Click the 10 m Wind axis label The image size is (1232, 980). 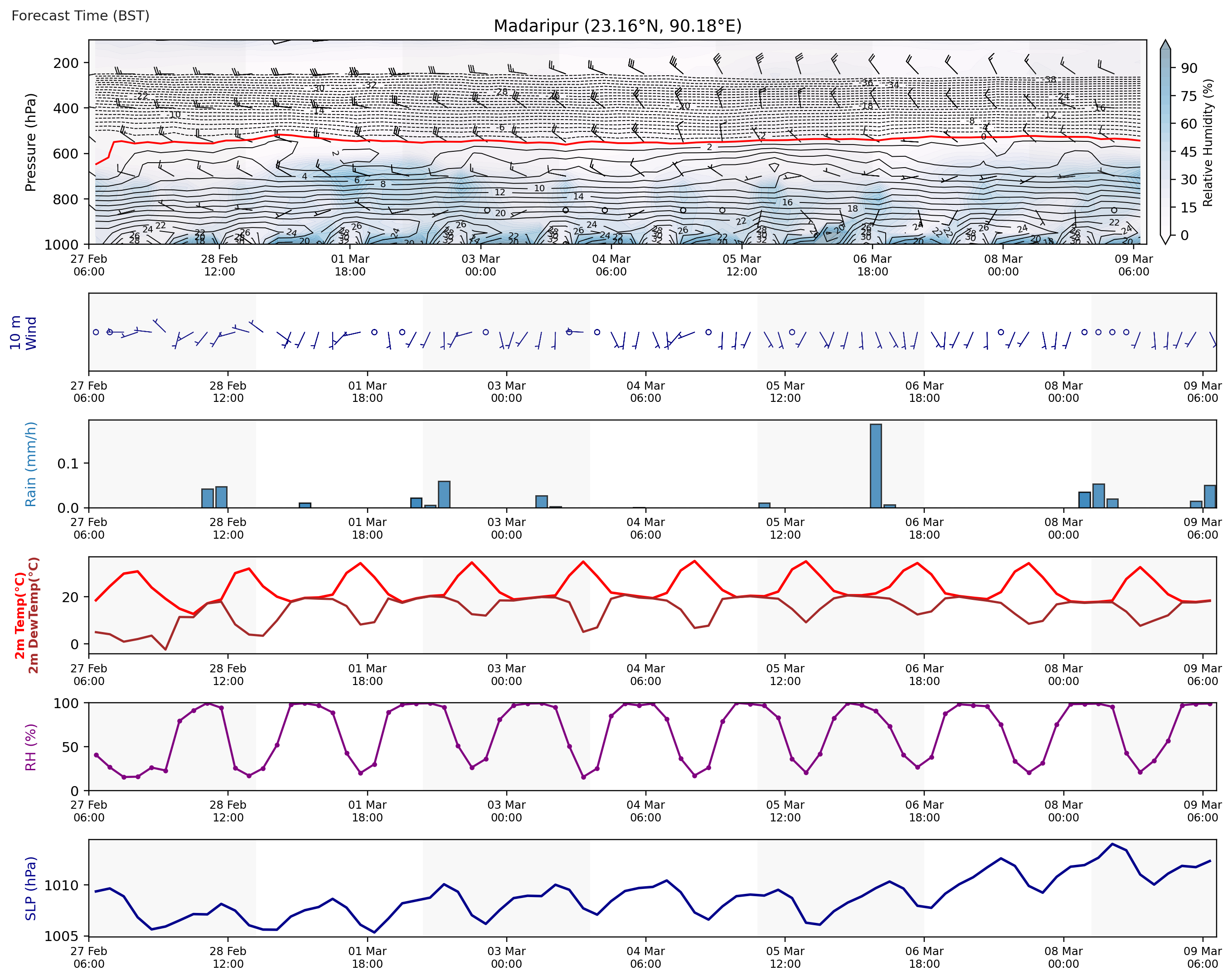pyautogui.click(x=23, y=333)
